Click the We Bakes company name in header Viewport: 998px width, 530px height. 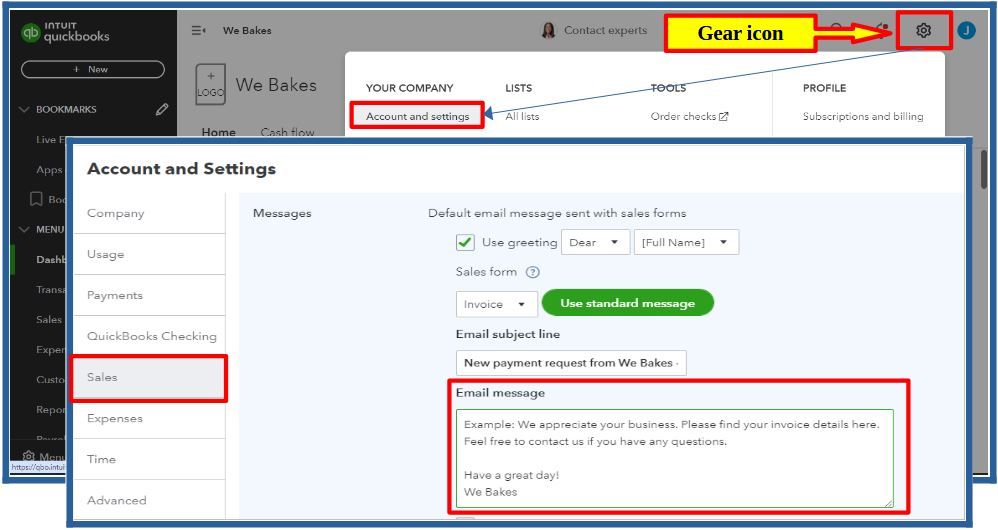coord(247,31)
